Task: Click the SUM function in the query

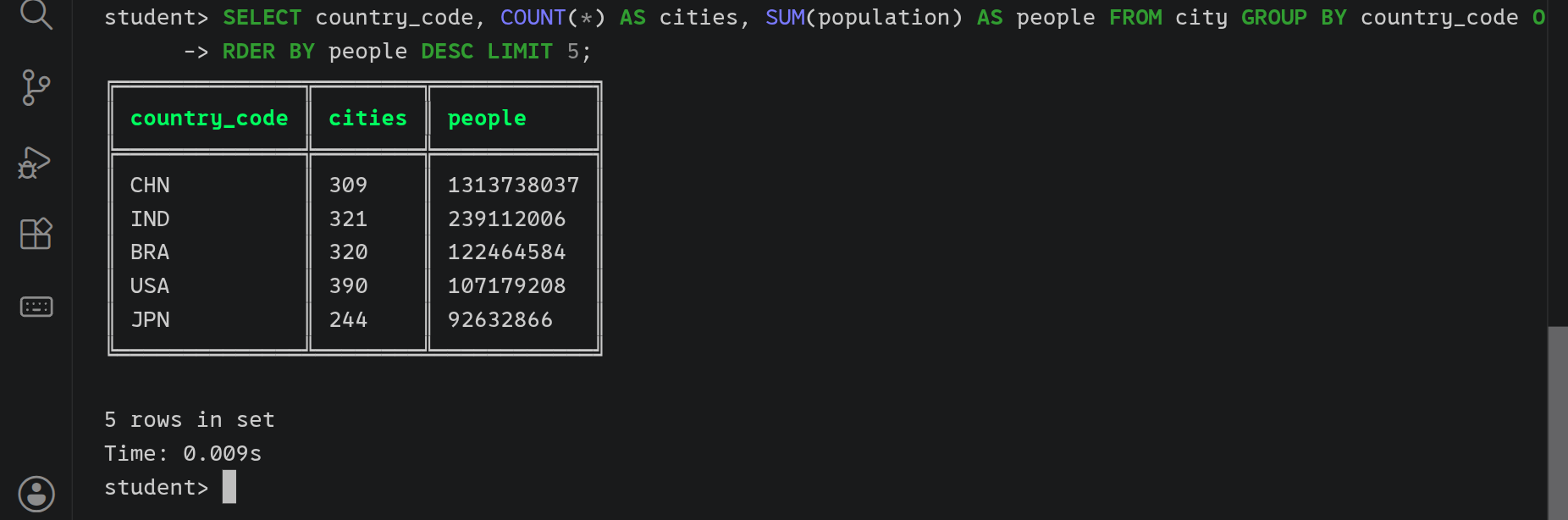Action: 785,17
